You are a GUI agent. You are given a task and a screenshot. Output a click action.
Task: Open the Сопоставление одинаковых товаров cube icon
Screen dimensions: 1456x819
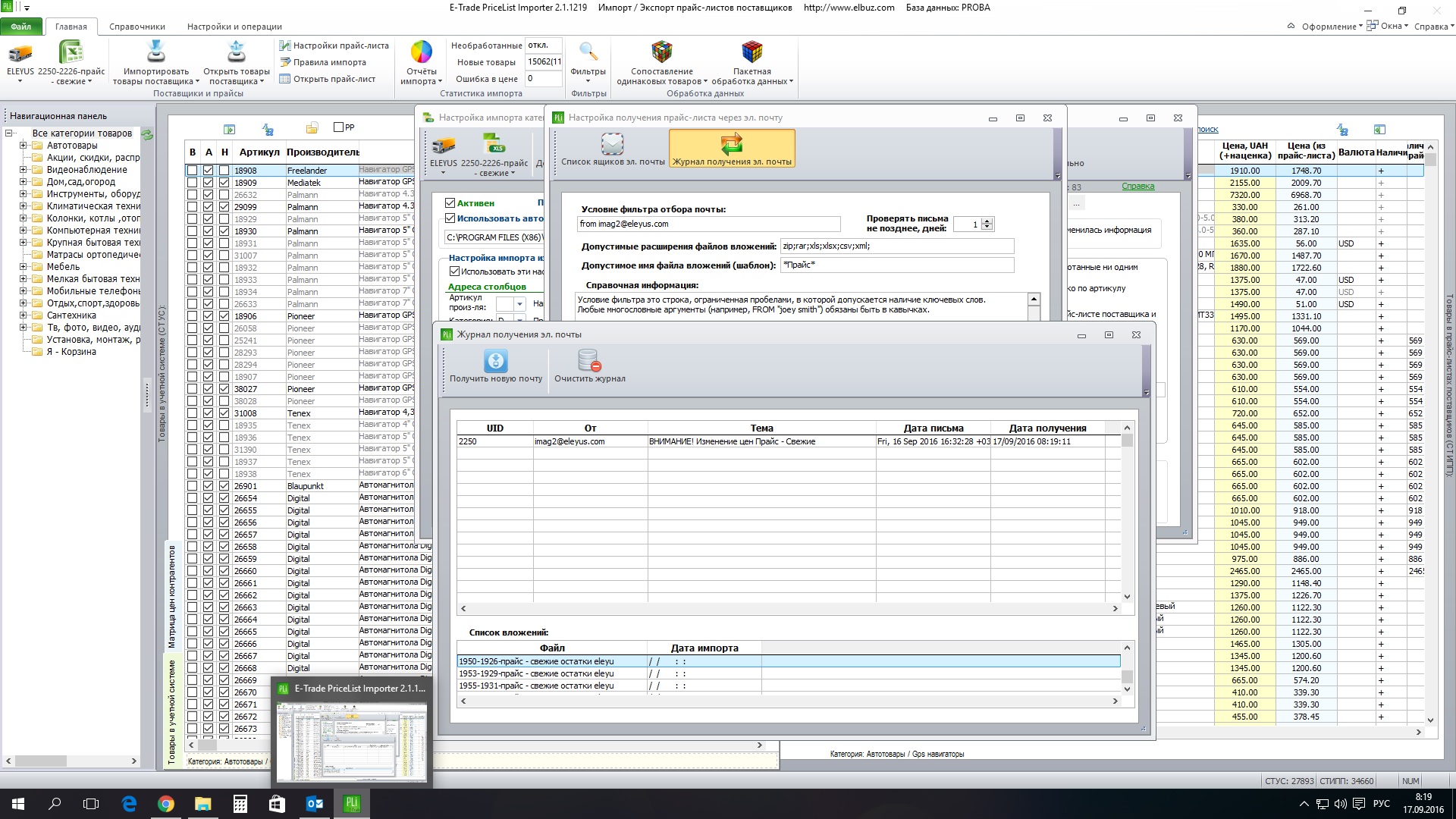coord(662,52)
